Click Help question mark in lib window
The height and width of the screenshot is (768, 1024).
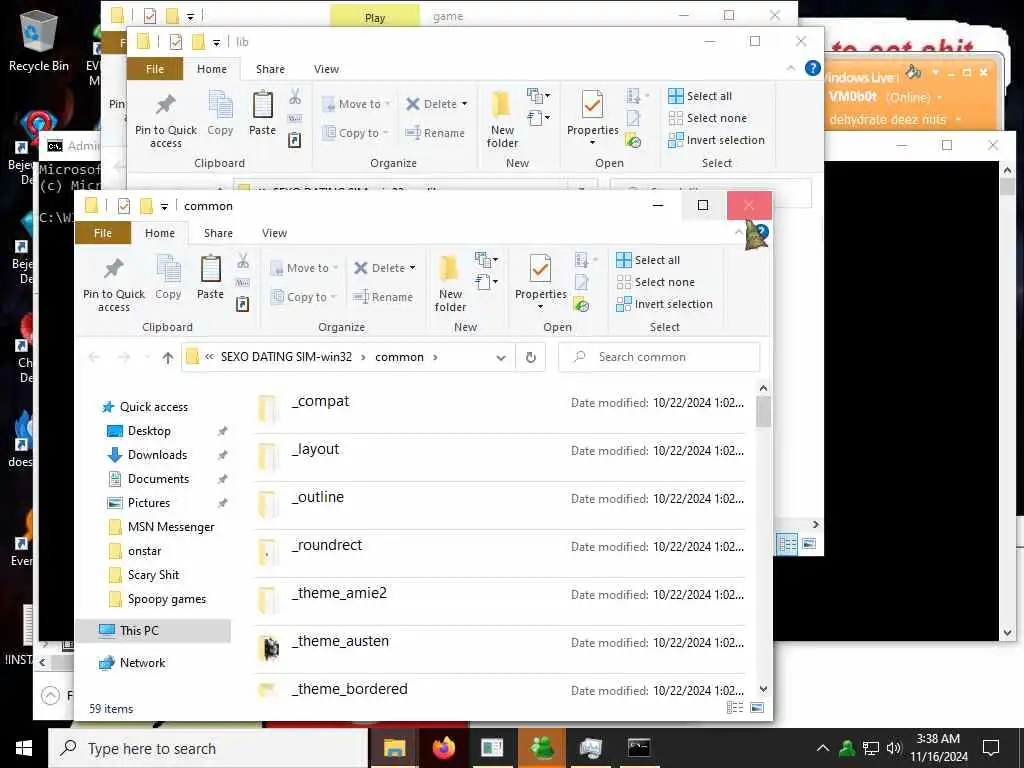[812, 68]
